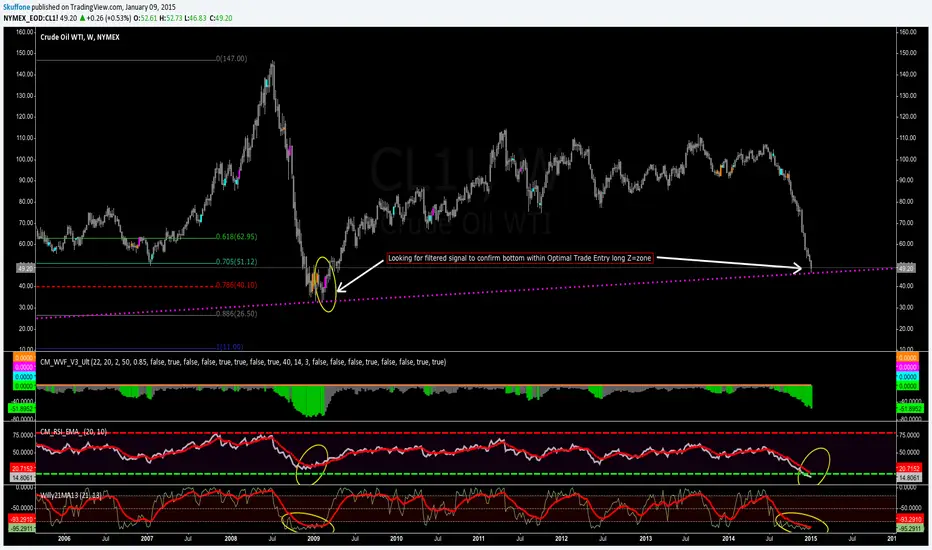
Task: Click 150.00 on the right price scale
Action: pos(907,53)
